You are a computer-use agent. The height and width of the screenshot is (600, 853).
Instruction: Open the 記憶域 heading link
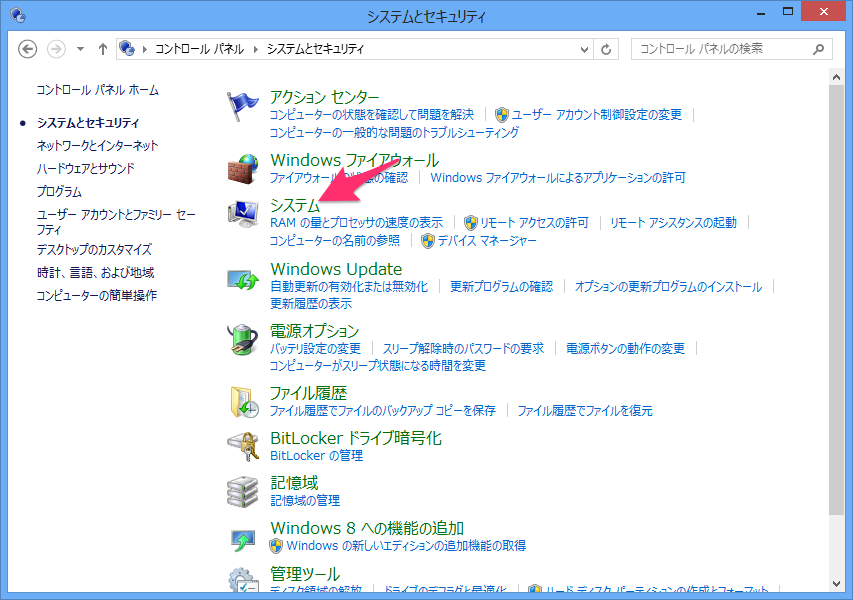(x=294, y=483)
